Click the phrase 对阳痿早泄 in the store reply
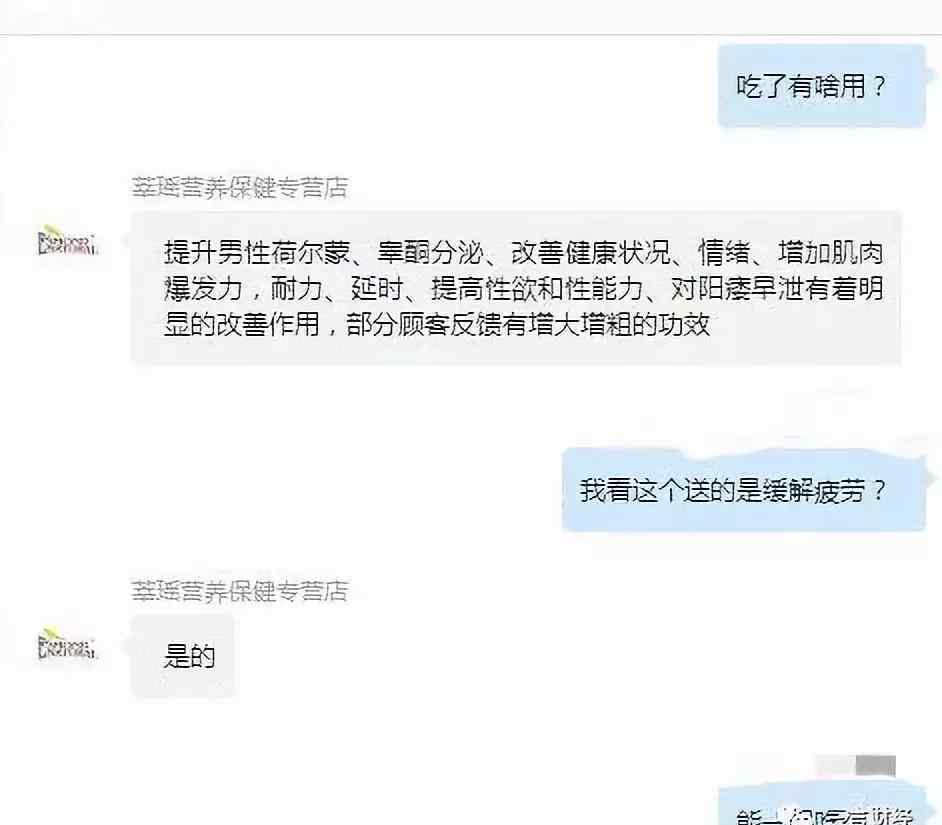The height and width of the screenshot is (825, 942). click(737, 289)
